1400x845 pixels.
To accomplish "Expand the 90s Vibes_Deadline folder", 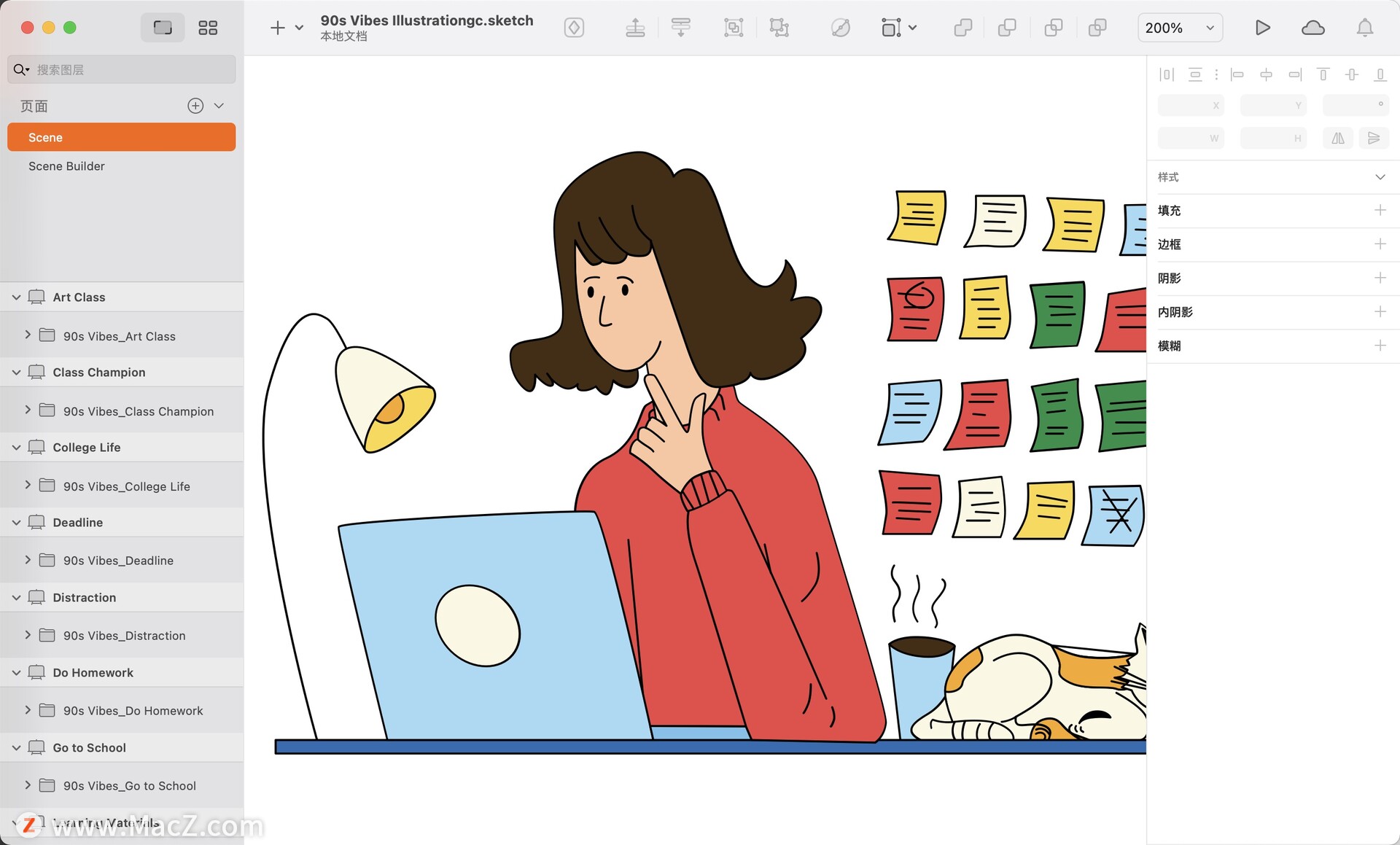I will point(28,560).
